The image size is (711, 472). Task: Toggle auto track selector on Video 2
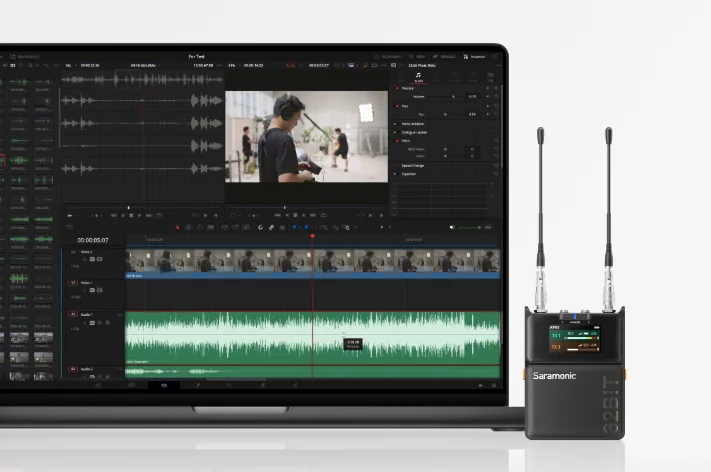(92, 259)
